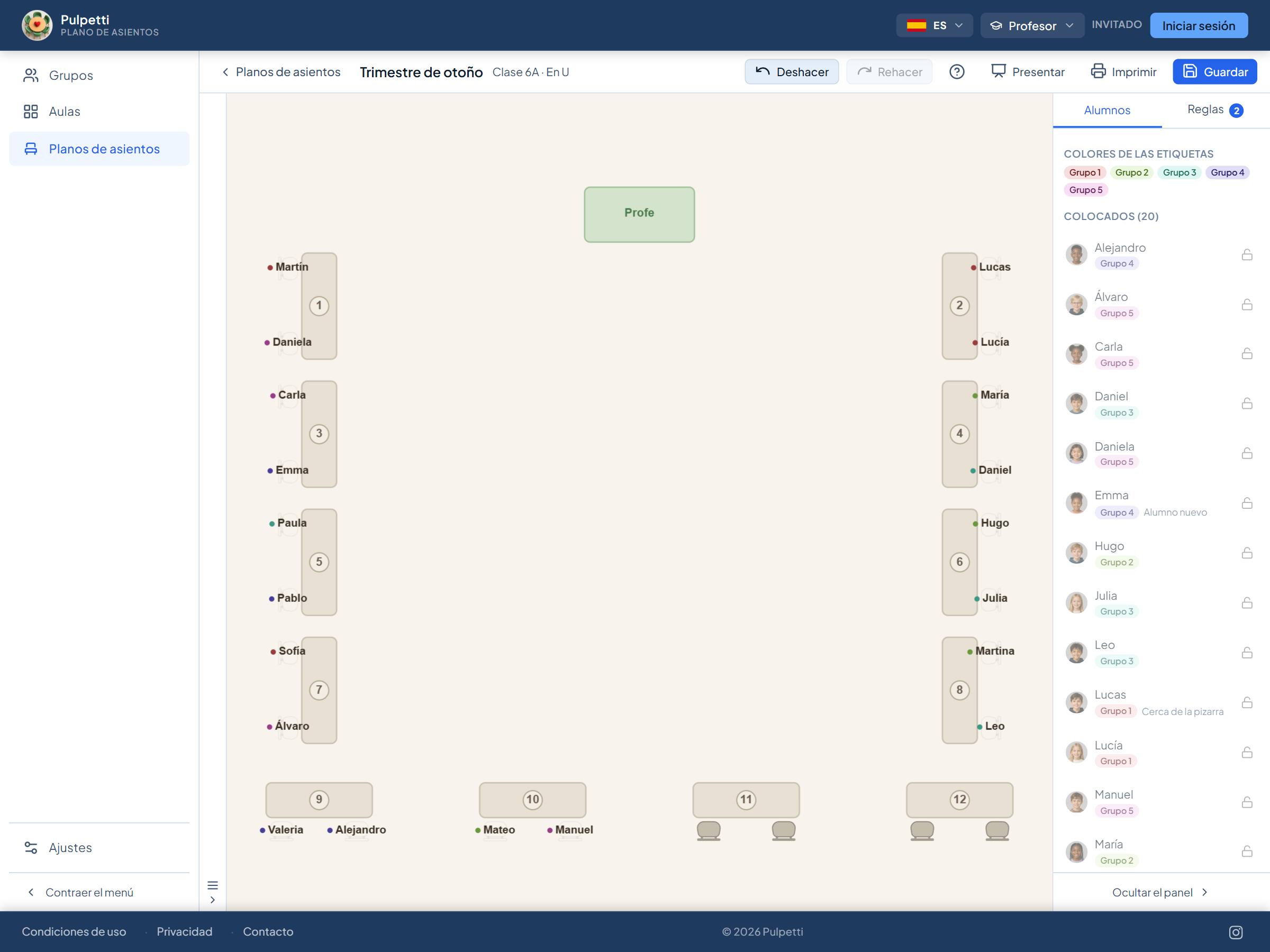Toggle lock for Emma

click(1247, 504)
